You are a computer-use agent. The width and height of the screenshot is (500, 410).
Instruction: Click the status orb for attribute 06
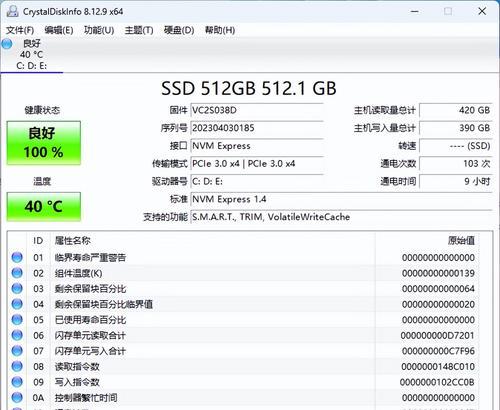[17, 335]
